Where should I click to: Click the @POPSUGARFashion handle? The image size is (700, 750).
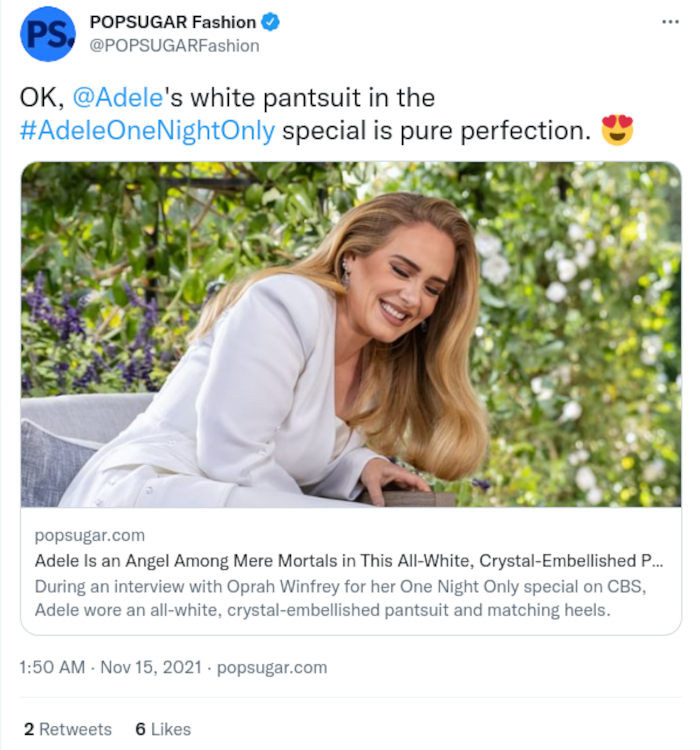[x=174, y=45]
